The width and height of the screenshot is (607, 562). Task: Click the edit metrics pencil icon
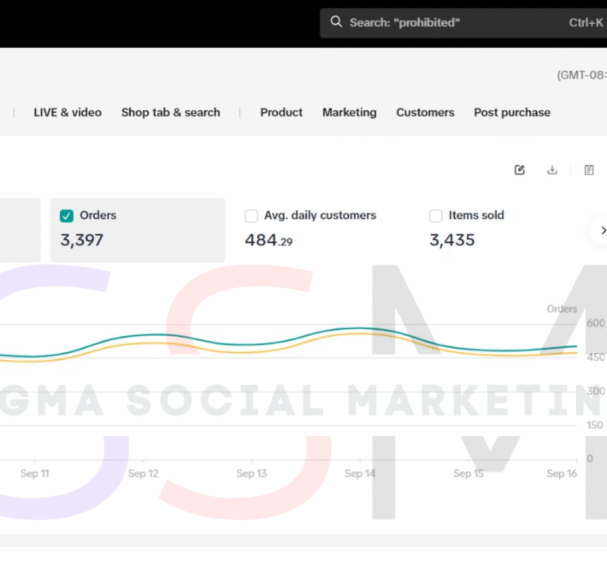(519, 170)
